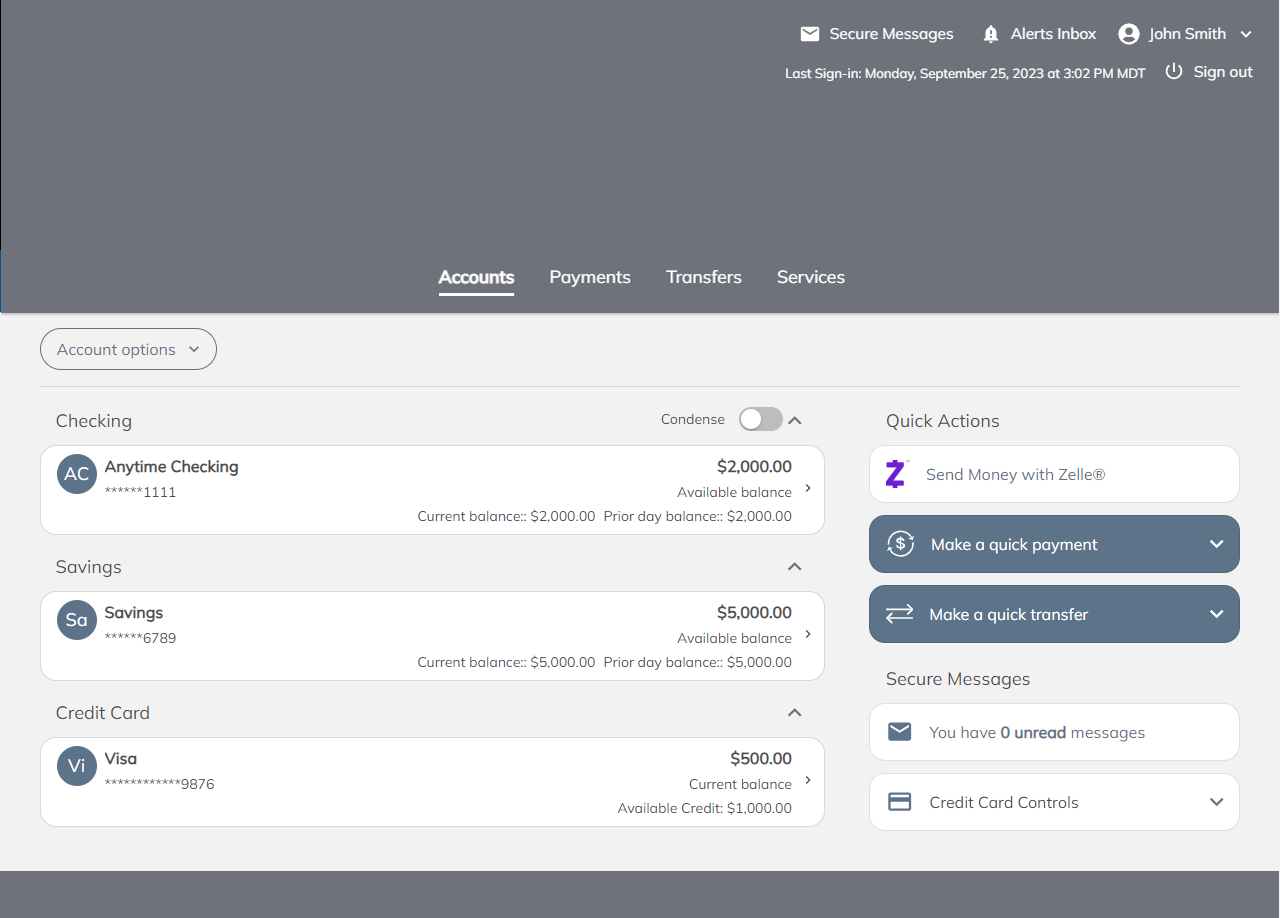Open the Account options dropdown
This screenshot has height=918, width=1280.
(x=128, y=349)
